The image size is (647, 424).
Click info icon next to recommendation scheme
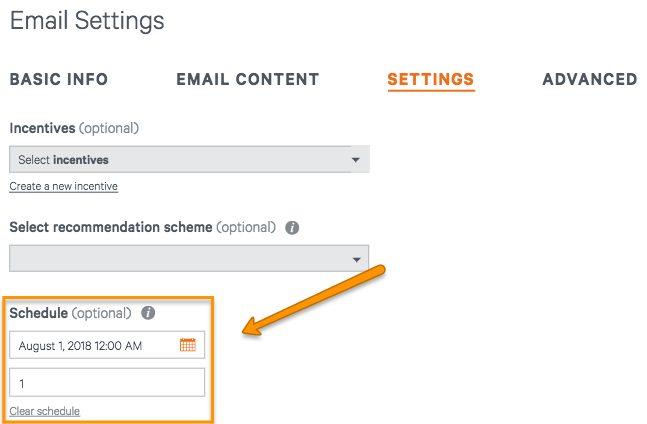point(292,227)
